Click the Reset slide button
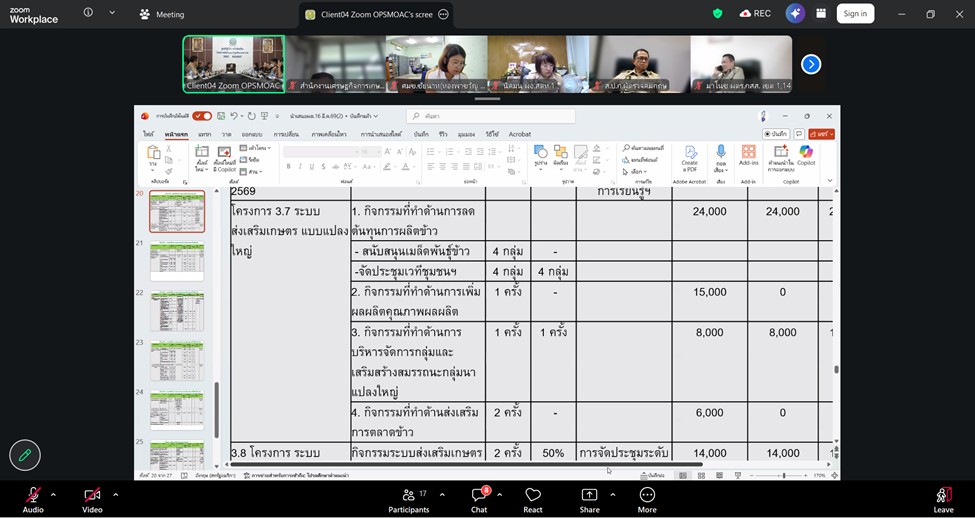This screenshot has height=518, width=975. pos(249,160)
